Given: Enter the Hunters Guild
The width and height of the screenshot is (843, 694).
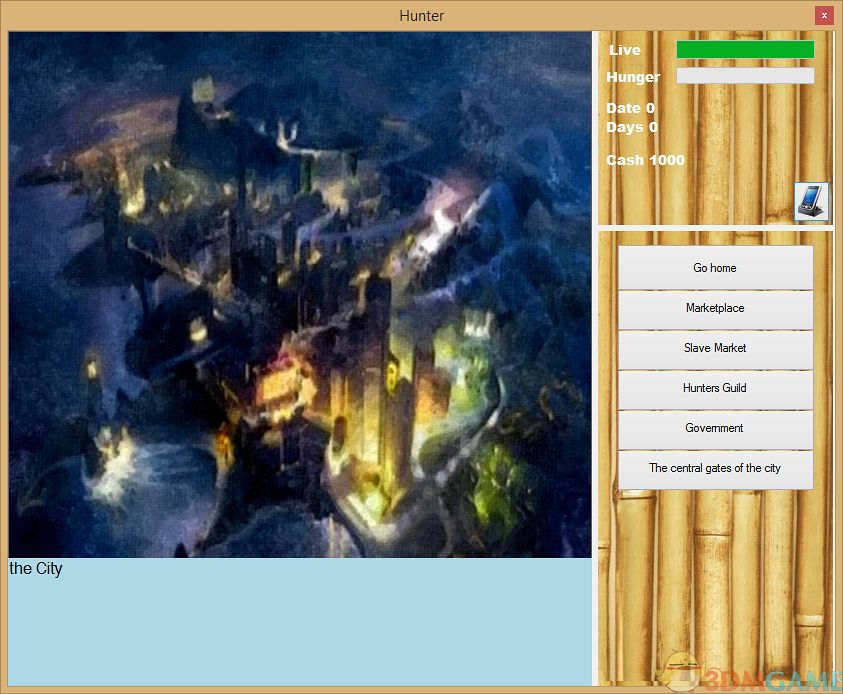Looking at the screenshot, I should point(715,388).
